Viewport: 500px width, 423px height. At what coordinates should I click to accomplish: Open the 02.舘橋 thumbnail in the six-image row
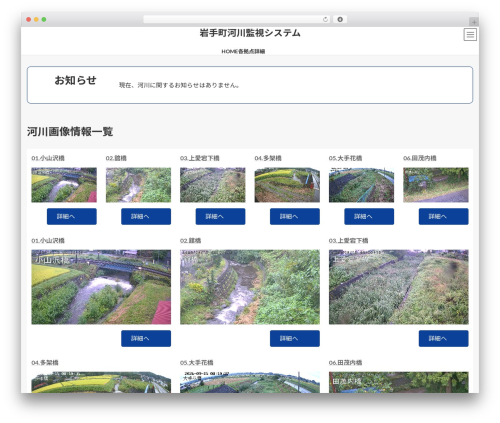tap(138, 185)
